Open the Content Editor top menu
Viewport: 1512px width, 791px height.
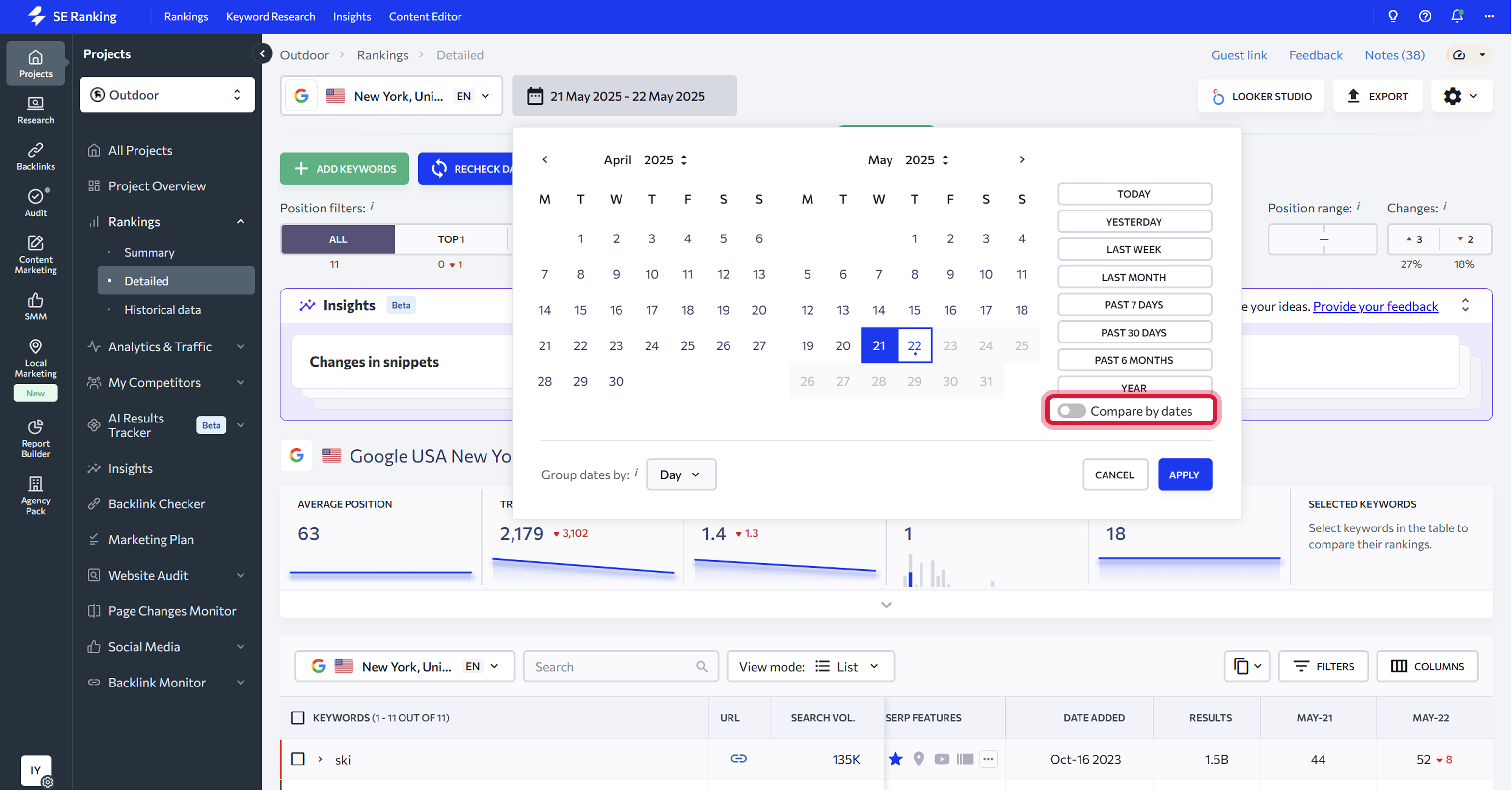[x=425, y=16]
